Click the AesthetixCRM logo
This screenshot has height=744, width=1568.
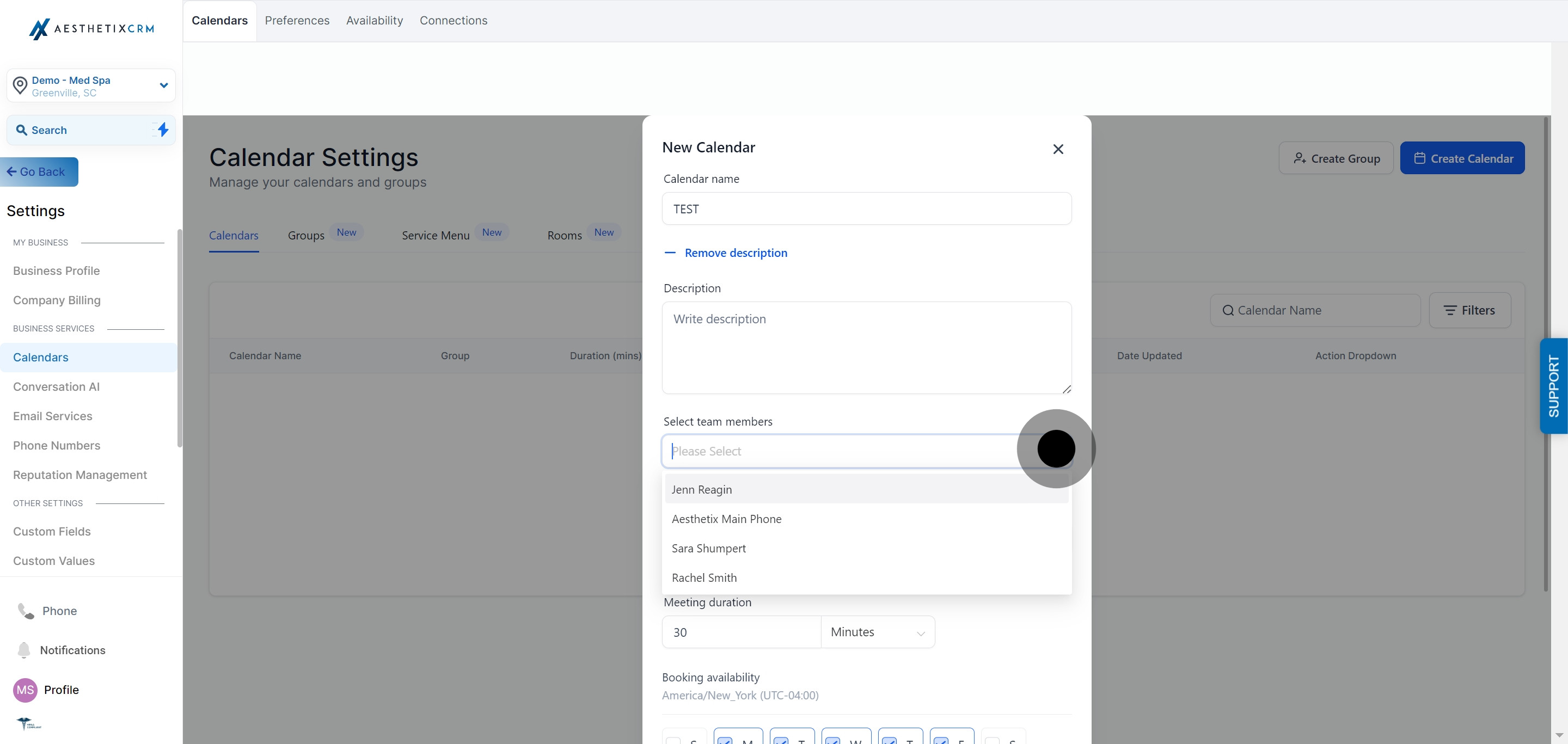click(x=91, y=29)
